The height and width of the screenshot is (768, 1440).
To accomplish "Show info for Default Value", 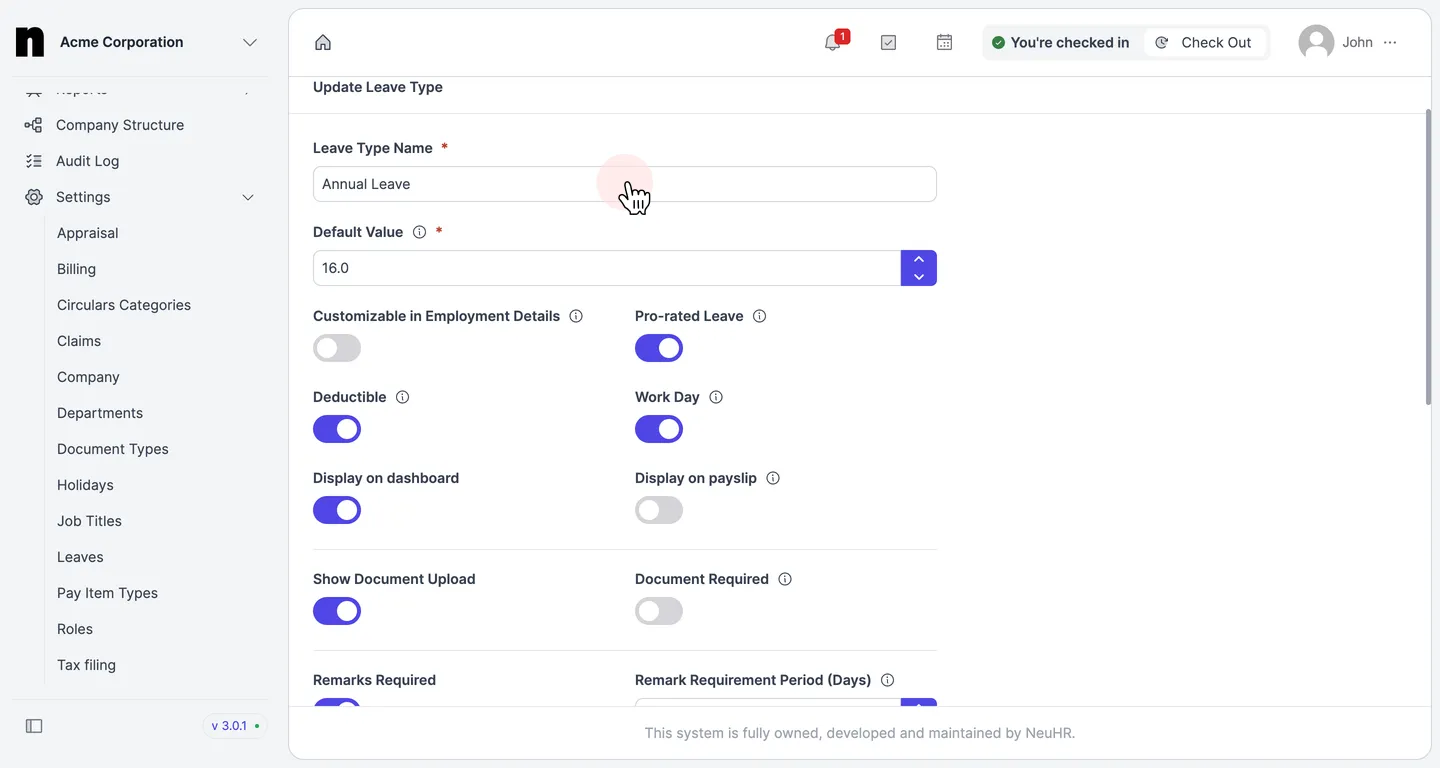I will 419,232.
